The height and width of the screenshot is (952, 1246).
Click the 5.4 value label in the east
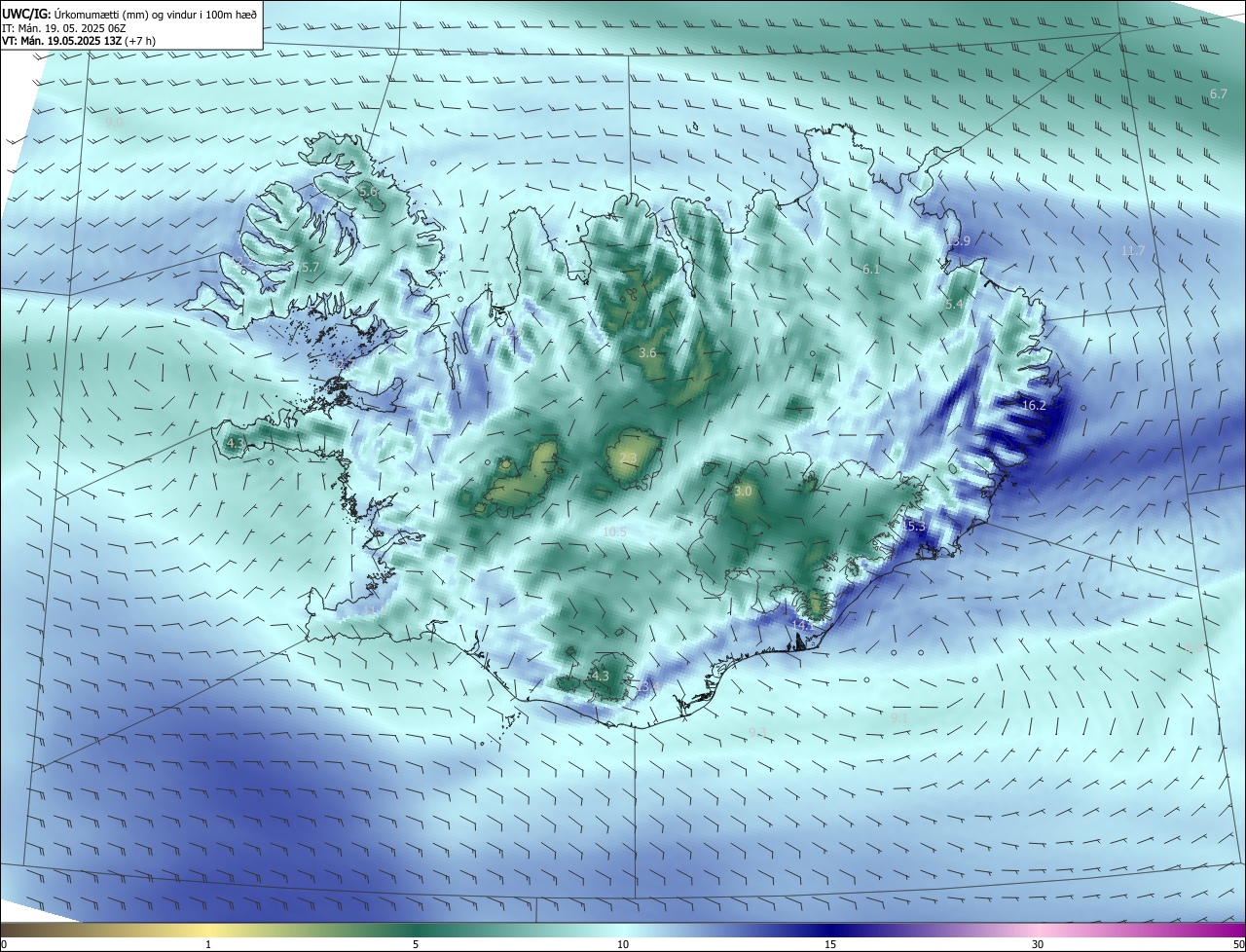pos(955,304)
